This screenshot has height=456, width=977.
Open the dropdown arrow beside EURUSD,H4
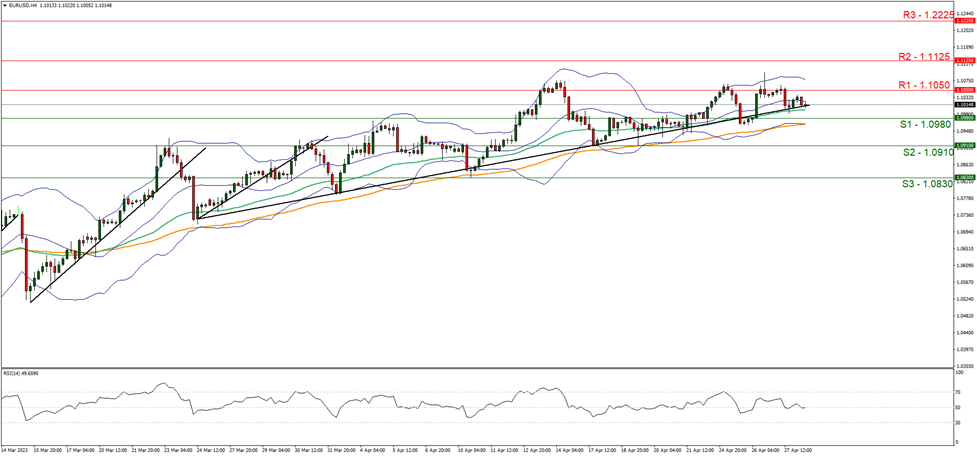pyautogui.click(x=5, y=6)
